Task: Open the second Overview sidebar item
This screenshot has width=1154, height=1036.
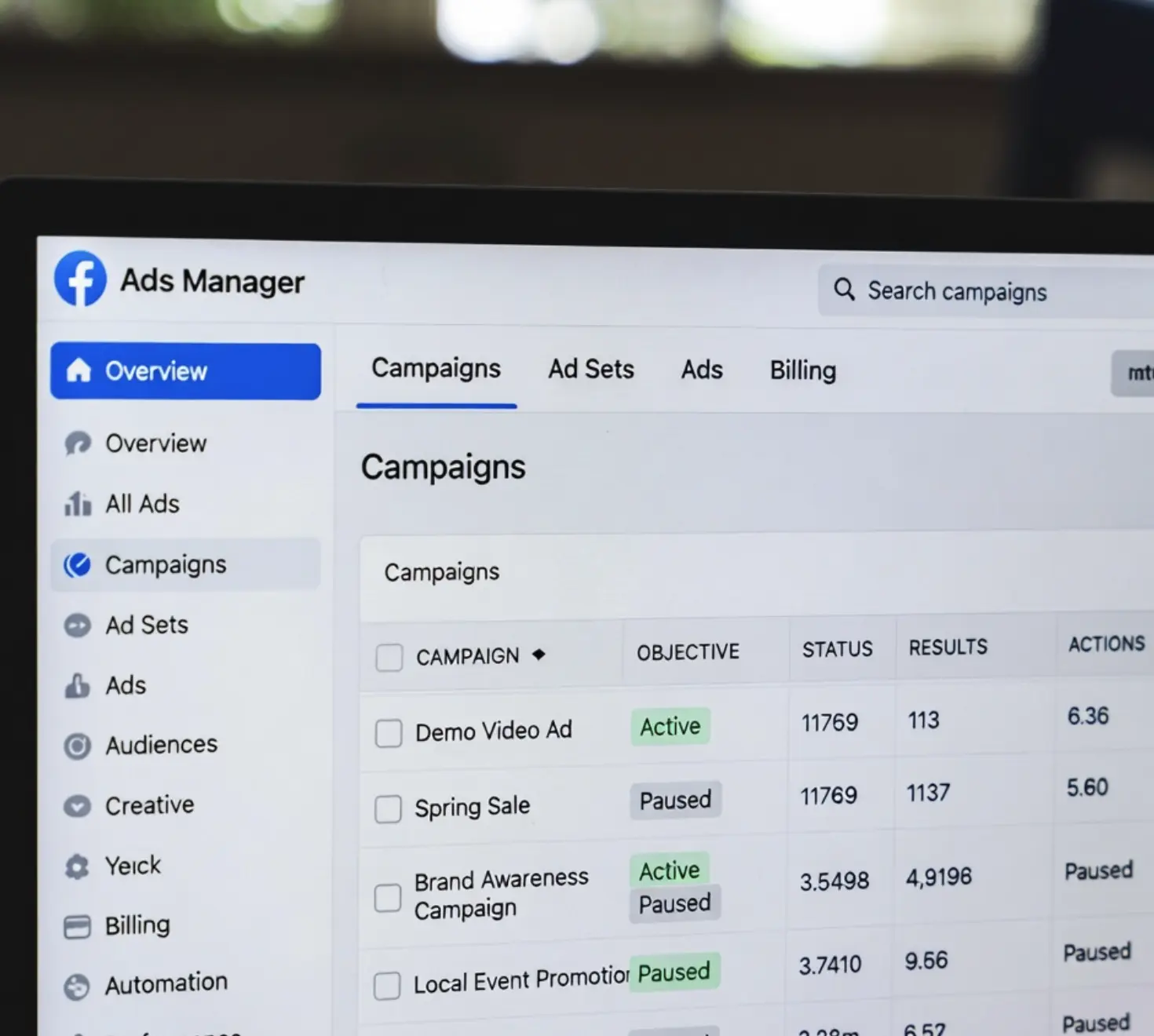Action: tap(156, 443)
